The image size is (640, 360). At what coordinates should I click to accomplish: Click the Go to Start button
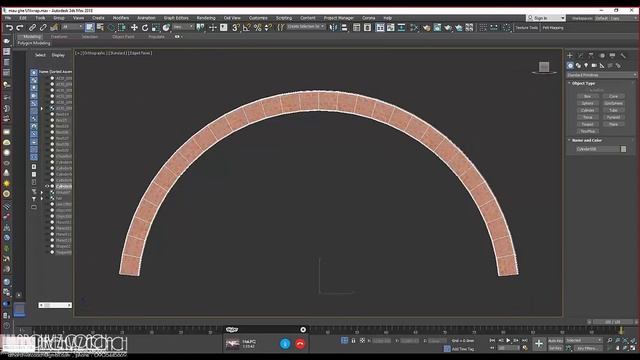coord(492,340)
